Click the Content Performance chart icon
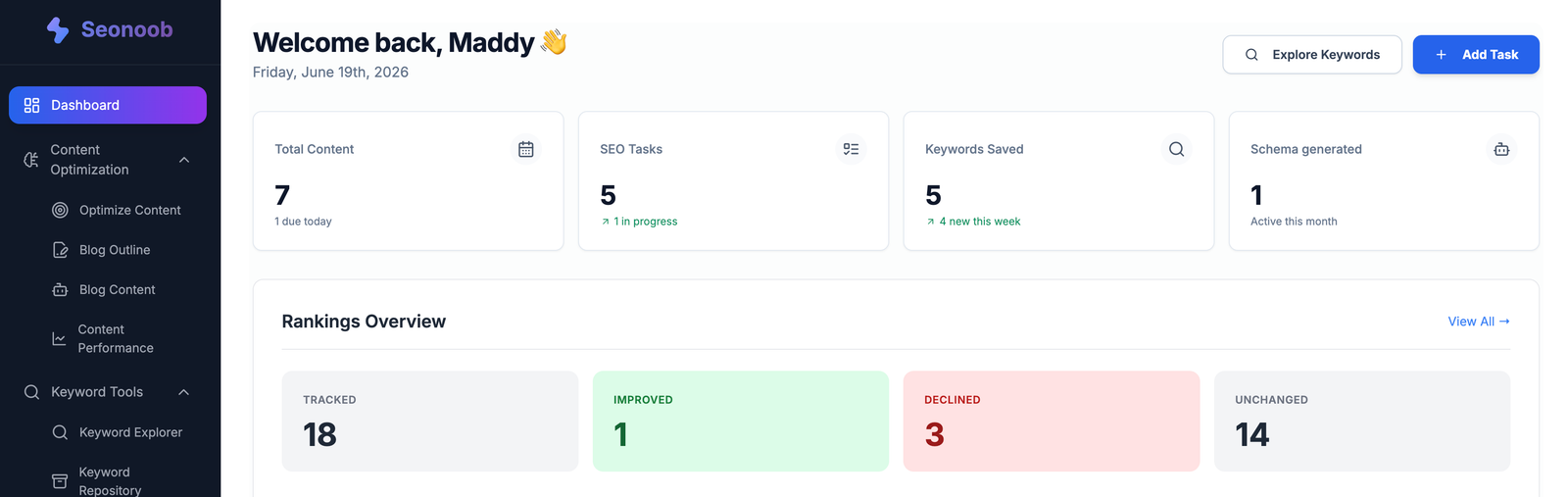 click(59, 338)
